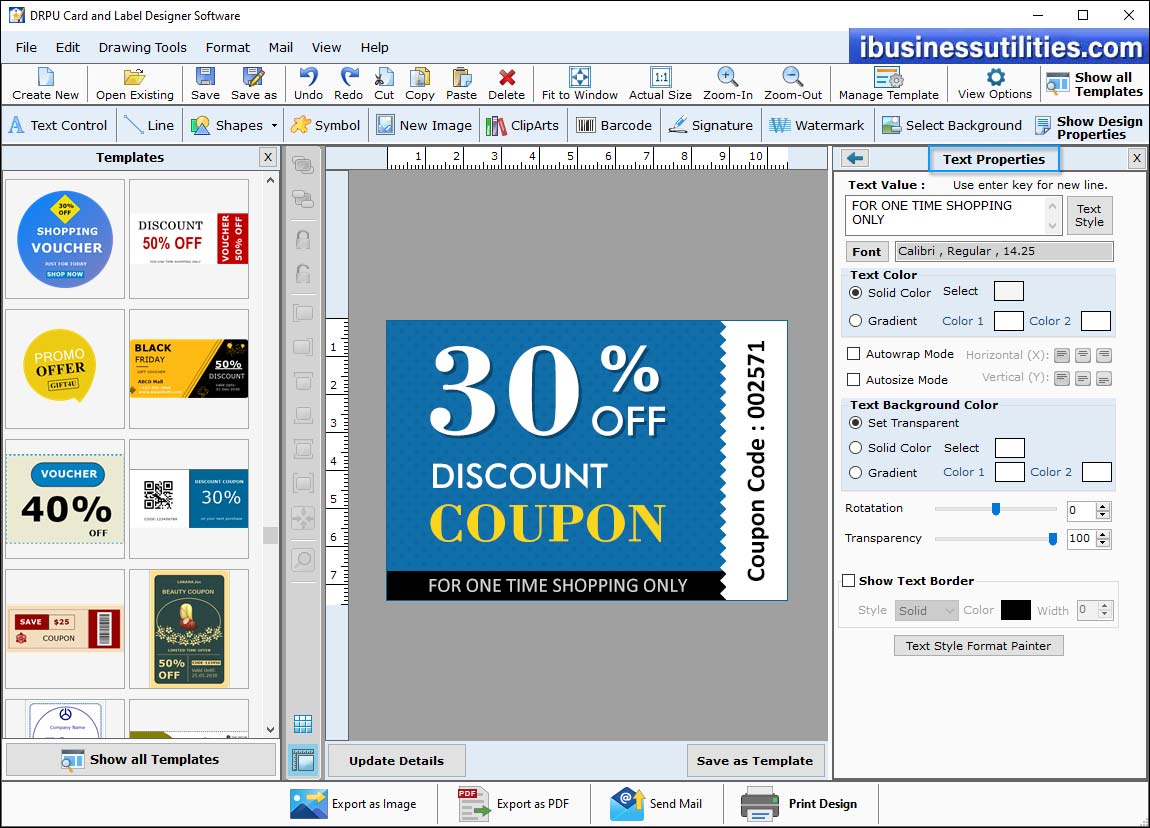Click the Signature tool icon
The height and width of the screenshot is (828, 1150).
click(x=678, y=125)
